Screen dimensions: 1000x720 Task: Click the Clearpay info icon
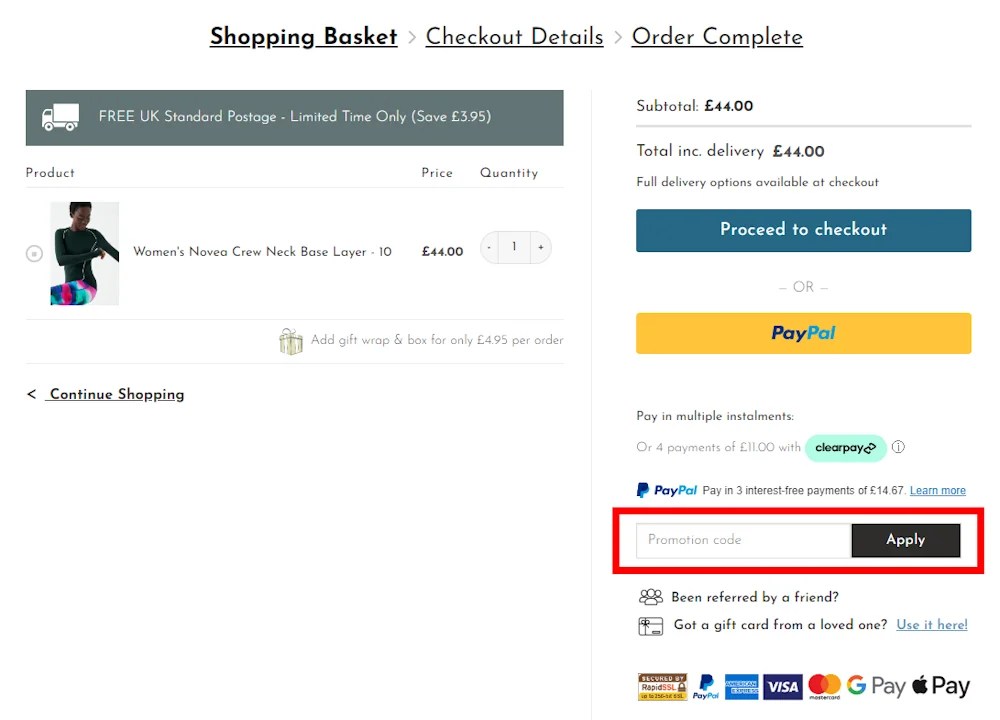point(897,447)
